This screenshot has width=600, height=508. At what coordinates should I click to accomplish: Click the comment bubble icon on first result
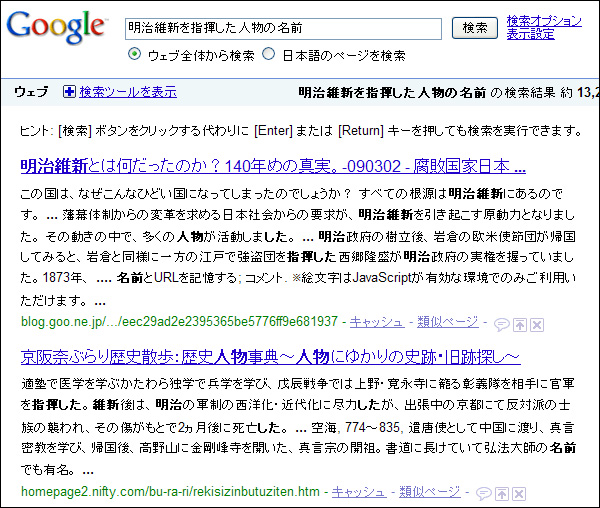pos(502,324)
